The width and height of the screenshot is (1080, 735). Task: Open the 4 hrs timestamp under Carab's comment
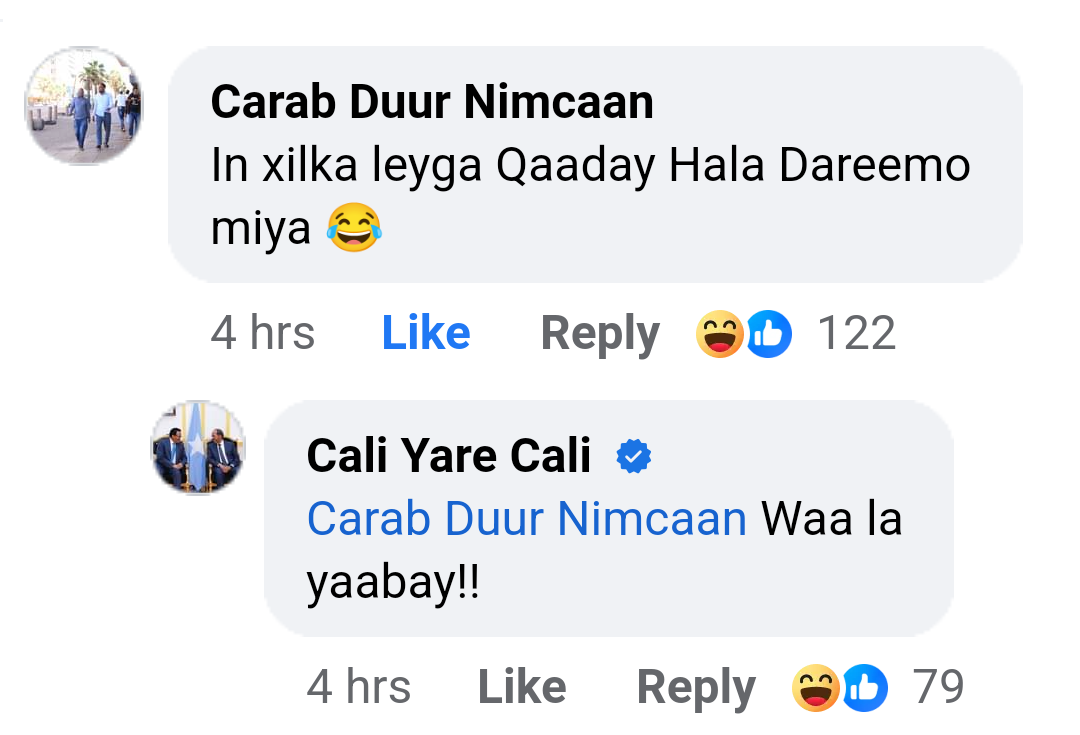[262, 333]
